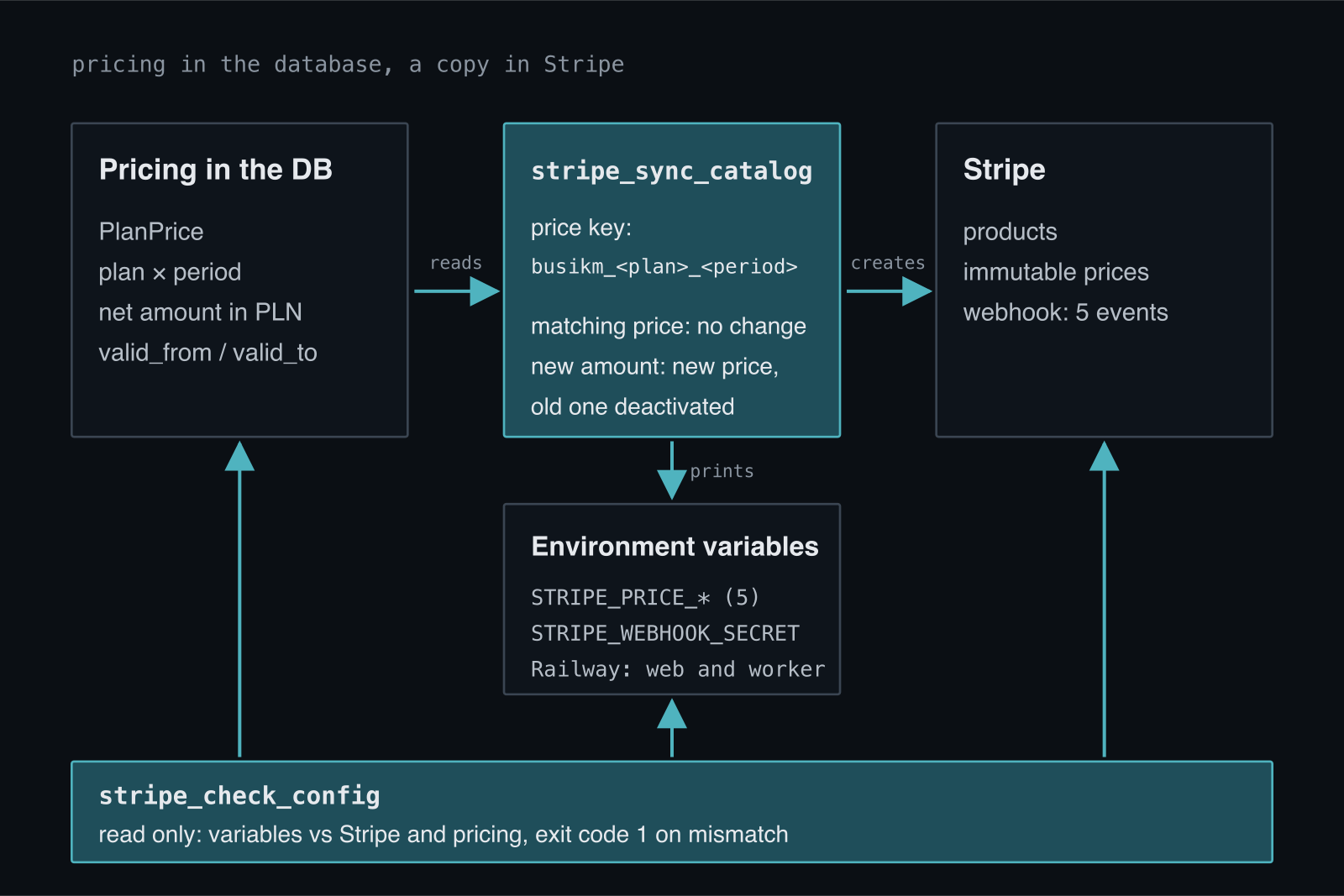Image resolution: width=1344 pixels, height=896 pixels.
Task: Select the "Stripe" box heading
Action: pos(1005,170)
